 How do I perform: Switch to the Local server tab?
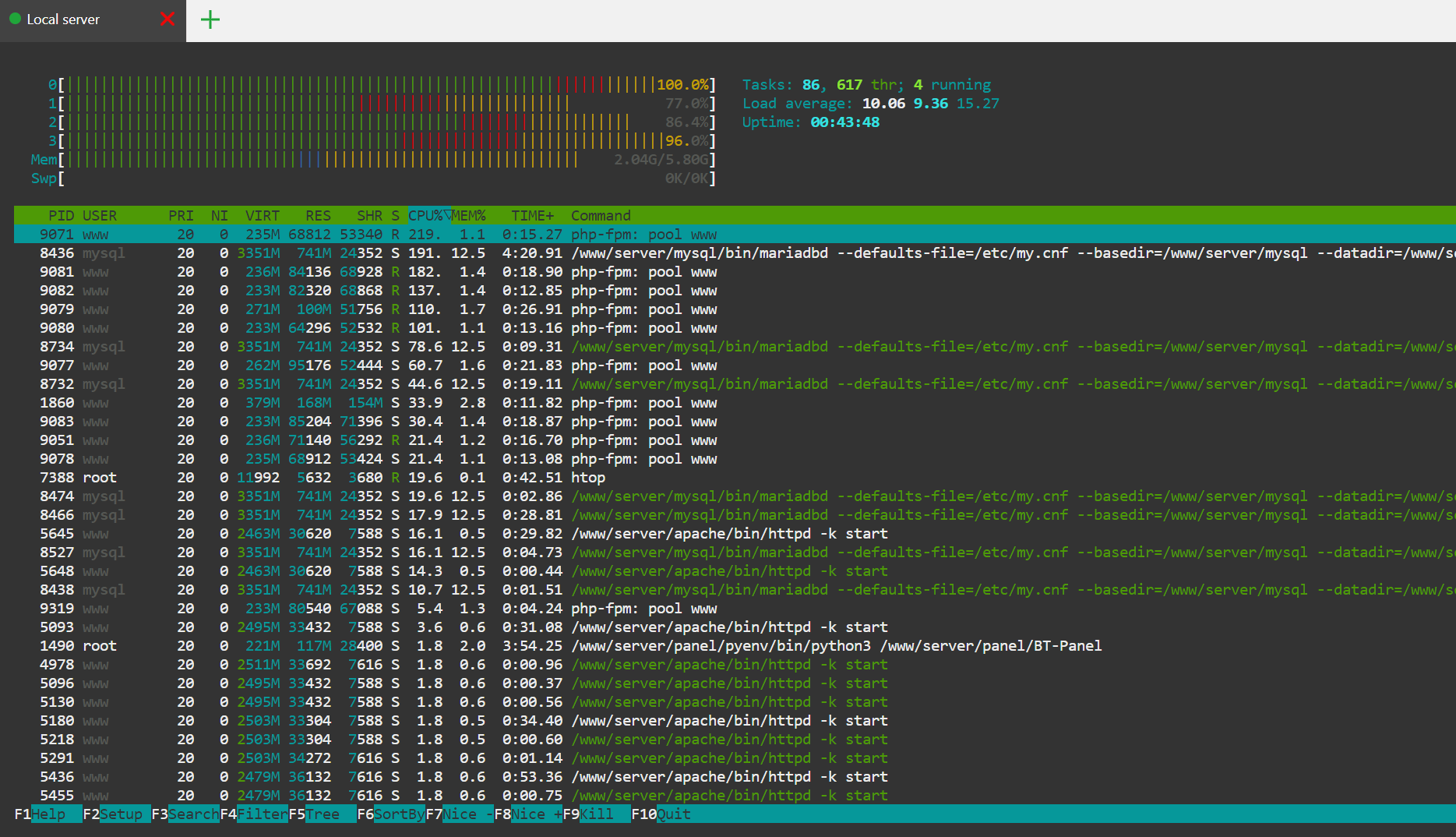click(64, 19)
